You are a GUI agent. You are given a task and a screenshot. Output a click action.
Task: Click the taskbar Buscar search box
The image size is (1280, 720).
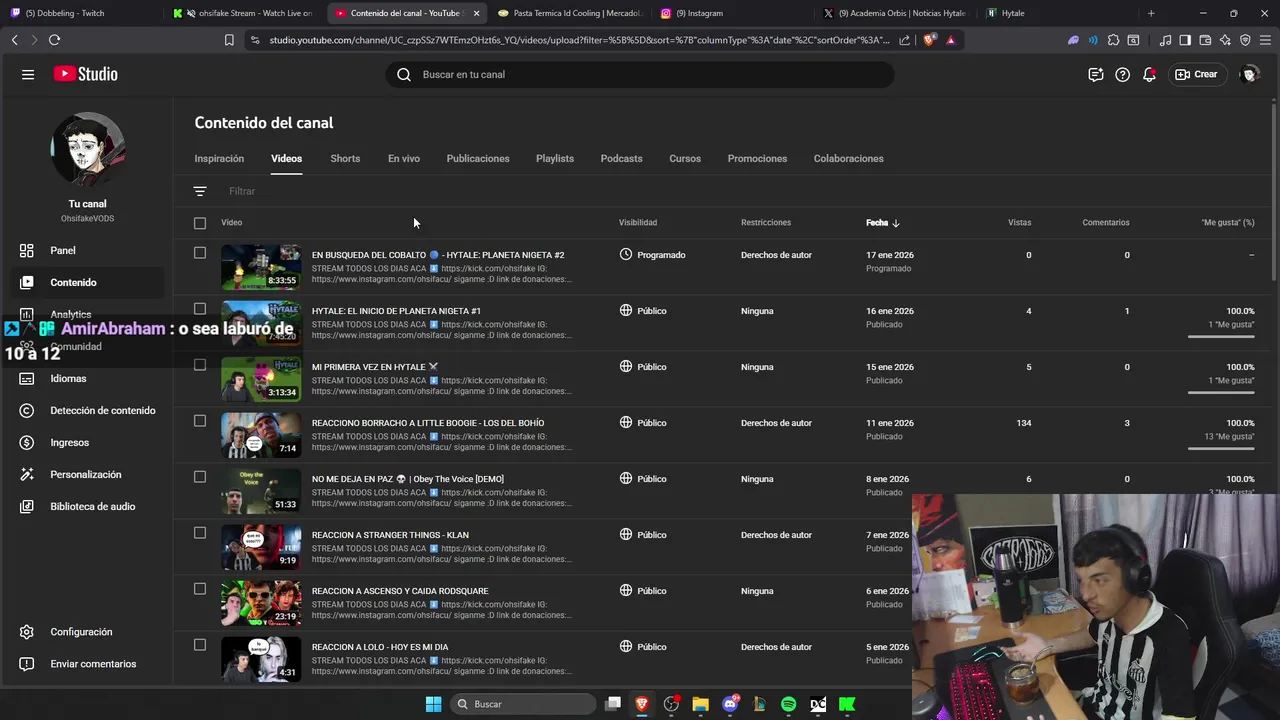pyautogui.click(x=523, y=704)
